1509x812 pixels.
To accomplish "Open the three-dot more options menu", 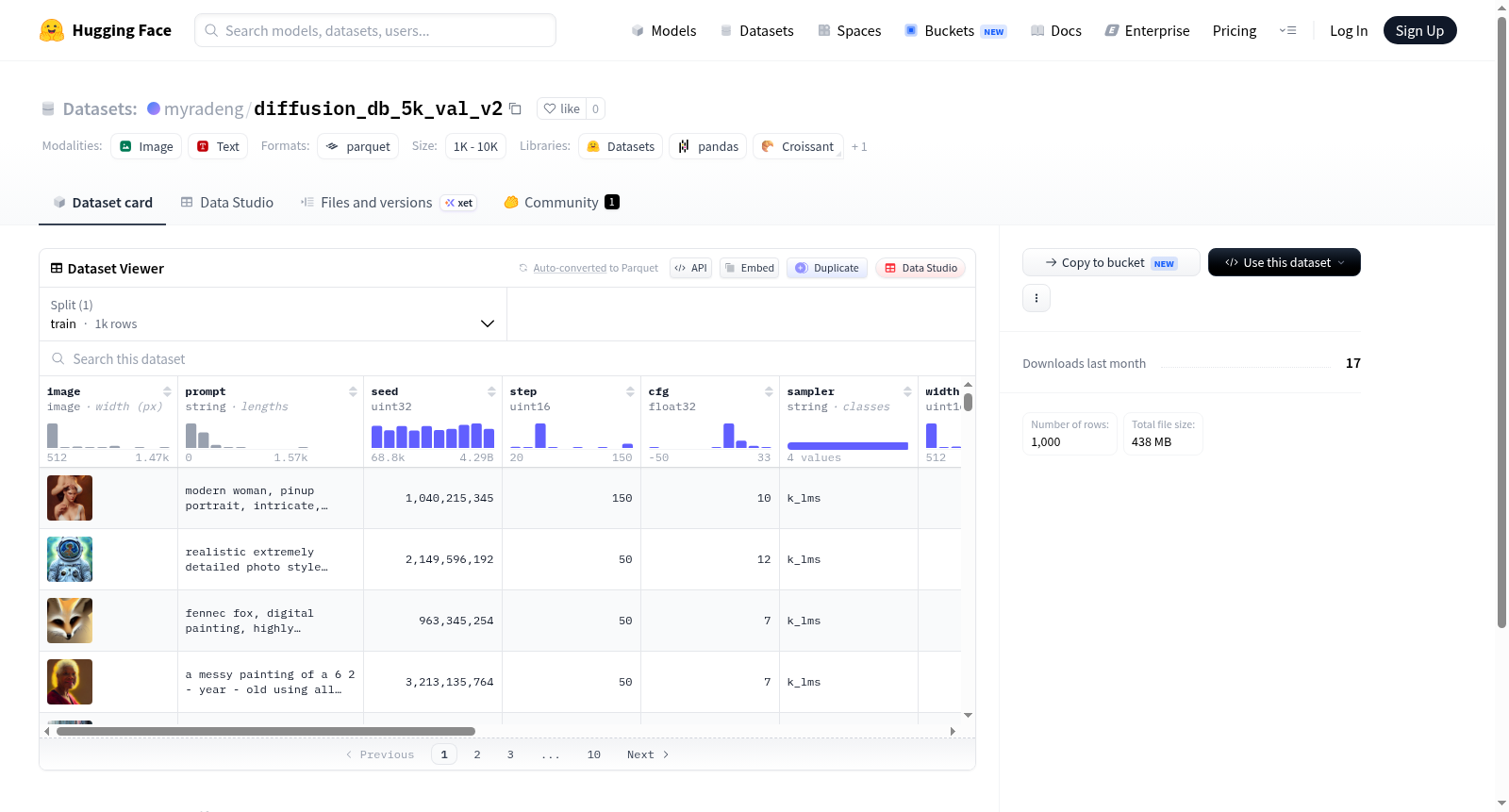I will coord(1036,298).
